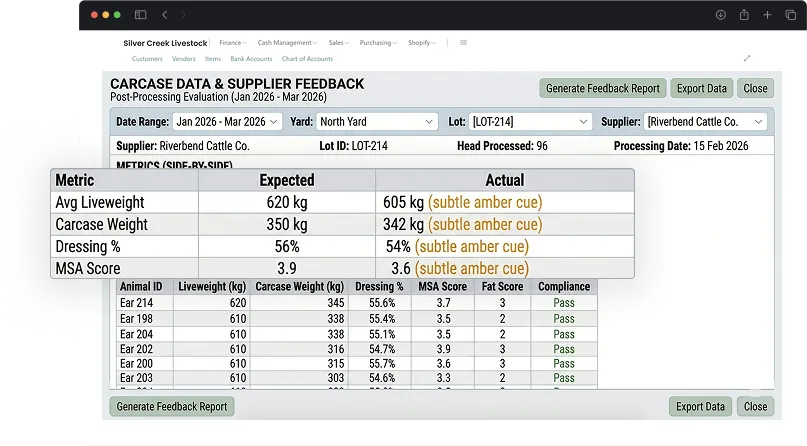Go back with the left chevron
Screen dimensions: 807x446
tap(165, 15)
